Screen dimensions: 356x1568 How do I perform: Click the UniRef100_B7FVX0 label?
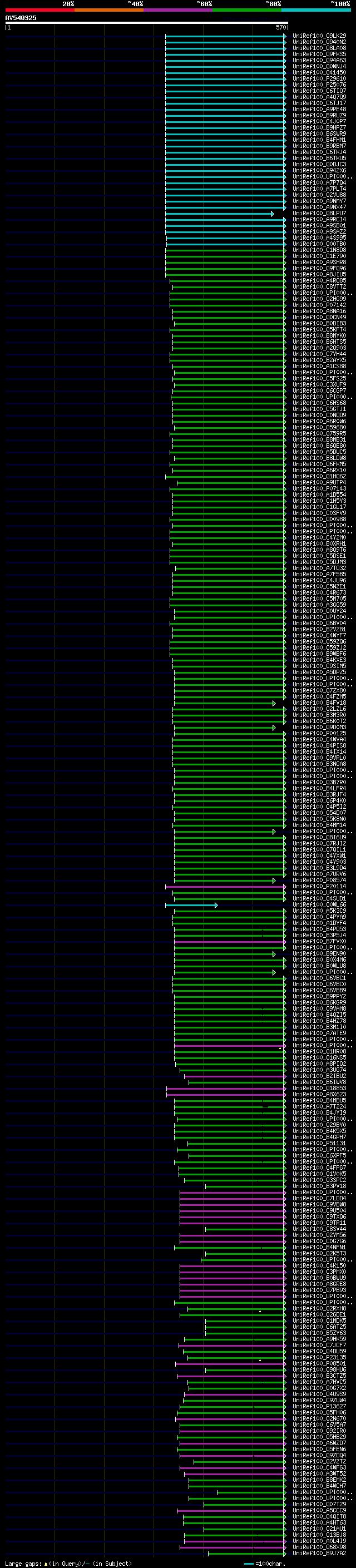pyautogui.click(x=319, y=942)
